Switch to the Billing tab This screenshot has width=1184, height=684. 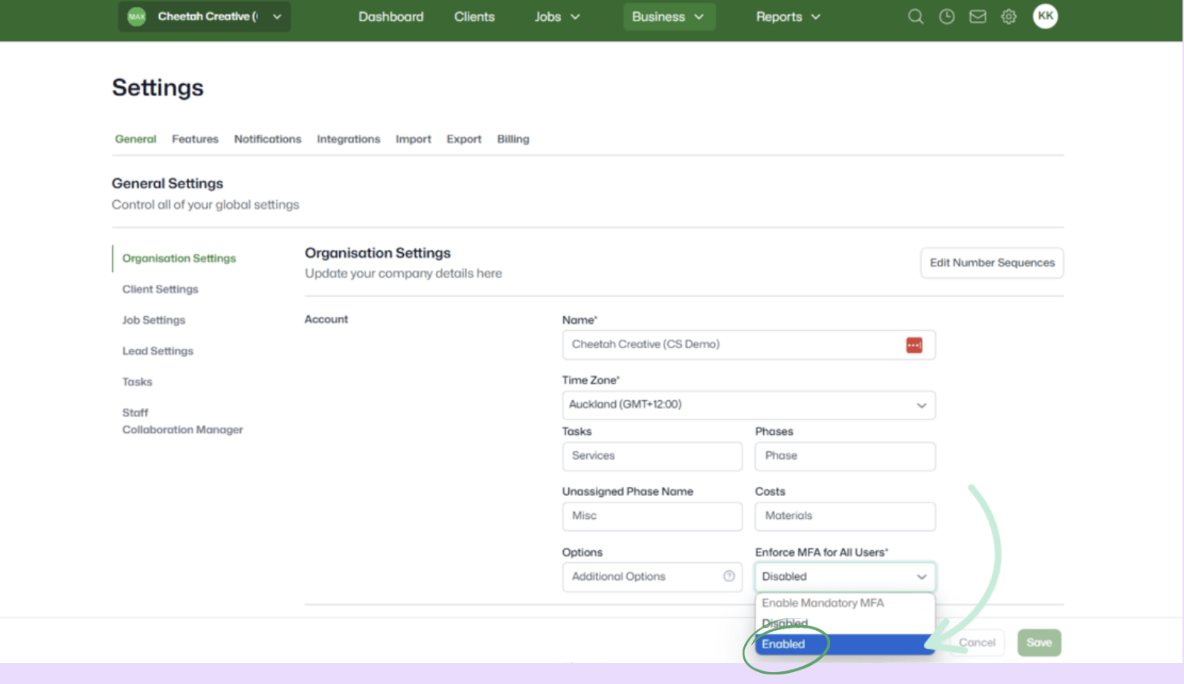(513, 139)
